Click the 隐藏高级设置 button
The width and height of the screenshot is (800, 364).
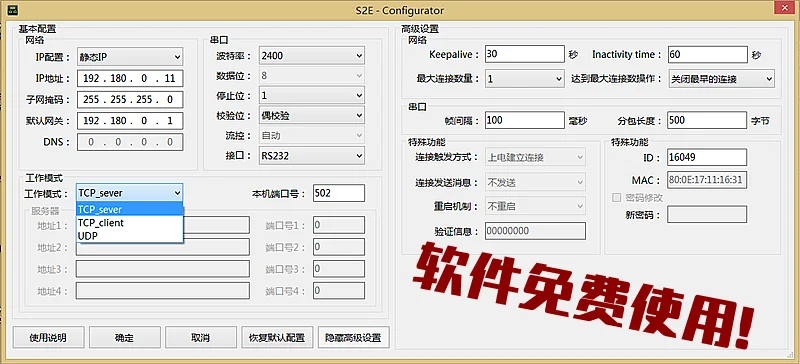(x=354, y=337)
